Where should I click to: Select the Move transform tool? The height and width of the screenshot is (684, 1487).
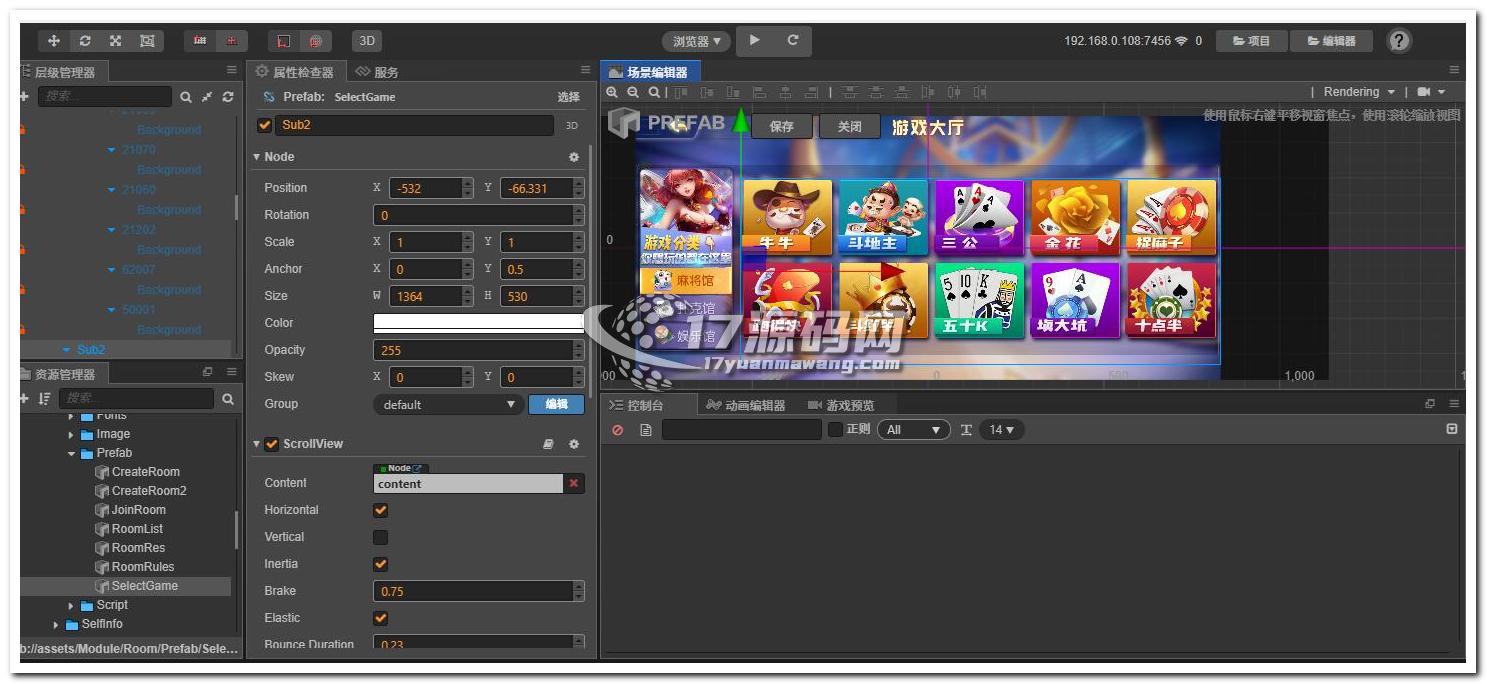[x=54, y=41]
